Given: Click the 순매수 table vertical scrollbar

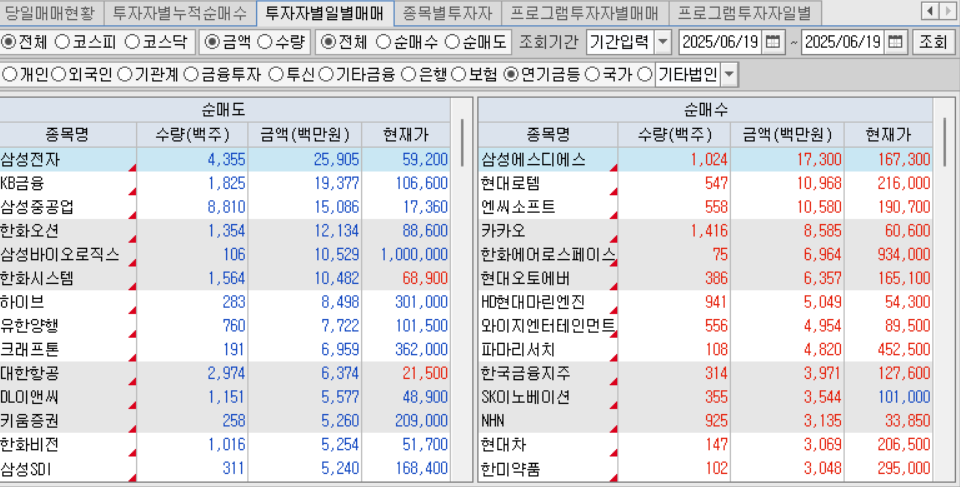Looking at the screenshot, I should tap(945, 143).
